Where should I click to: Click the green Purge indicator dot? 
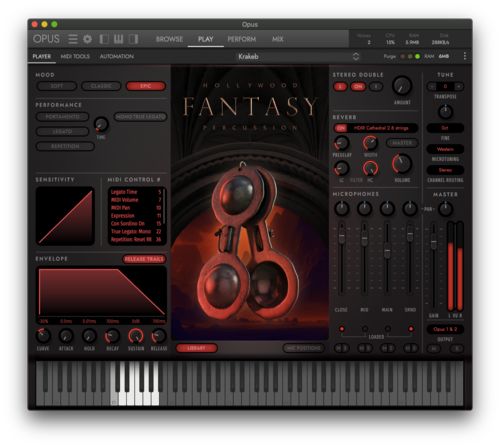tap(417, 56)
